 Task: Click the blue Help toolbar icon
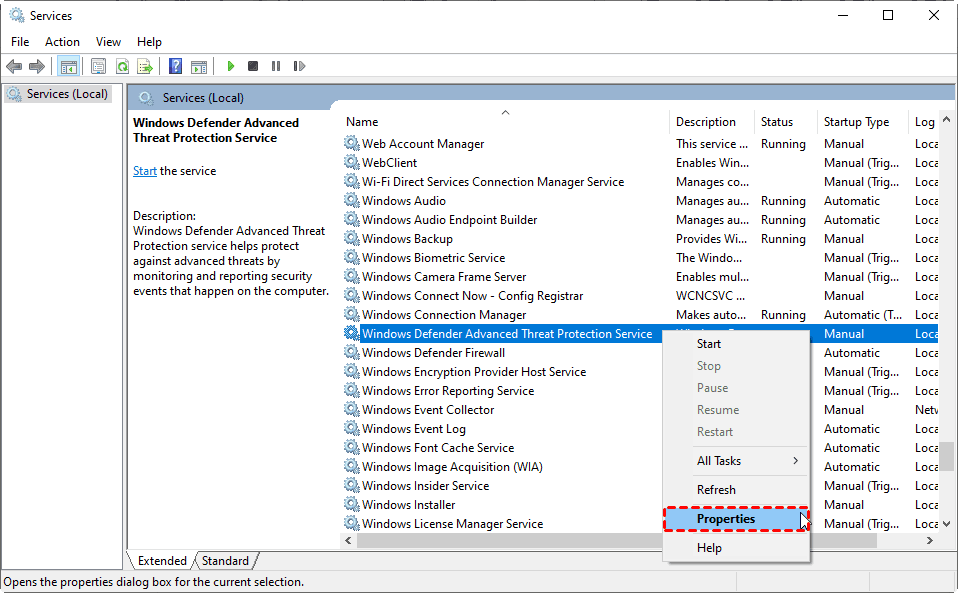(x=175, y=67)
